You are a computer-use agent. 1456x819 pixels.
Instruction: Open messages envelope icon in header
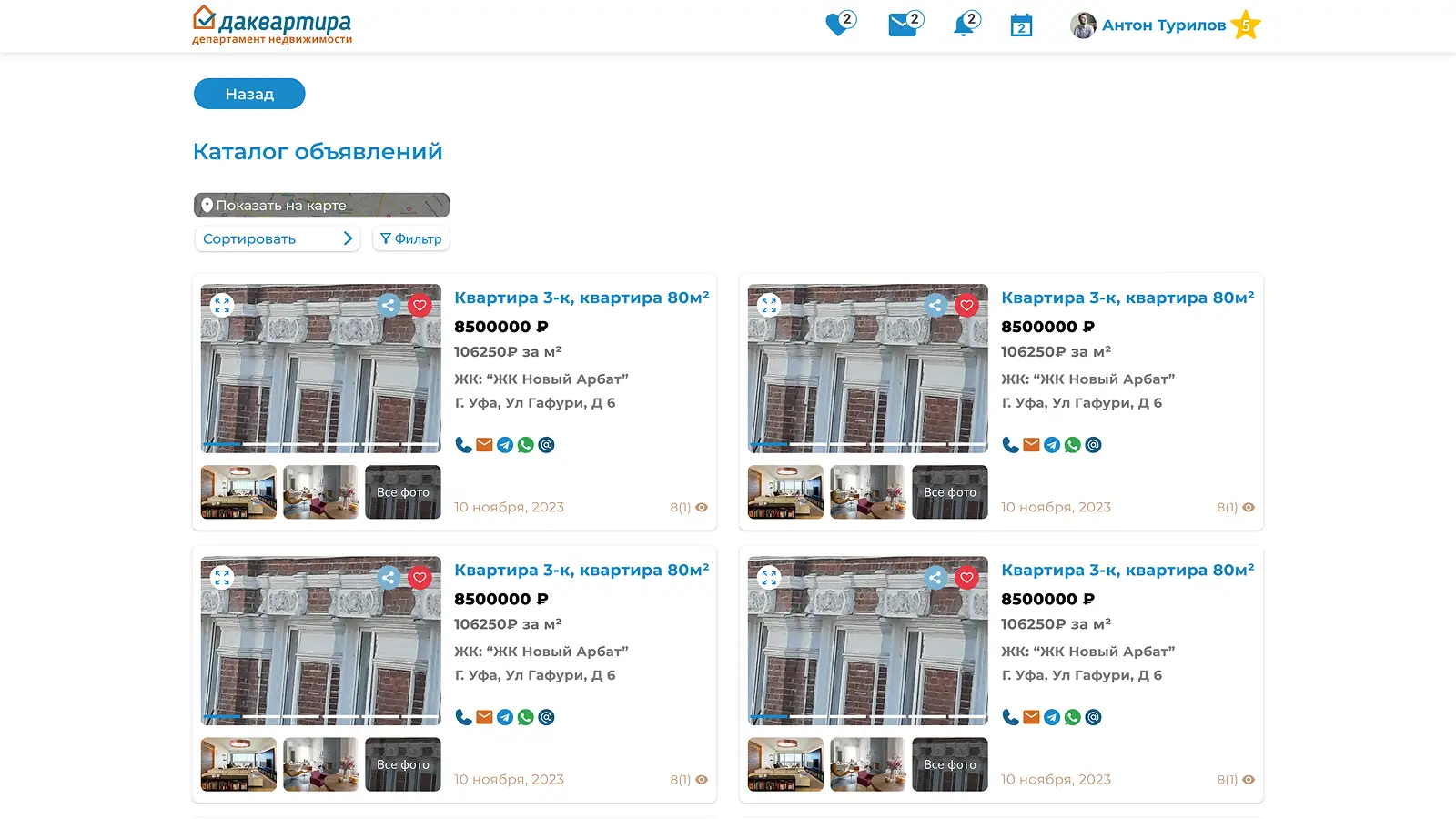click(x=903, y=25)
